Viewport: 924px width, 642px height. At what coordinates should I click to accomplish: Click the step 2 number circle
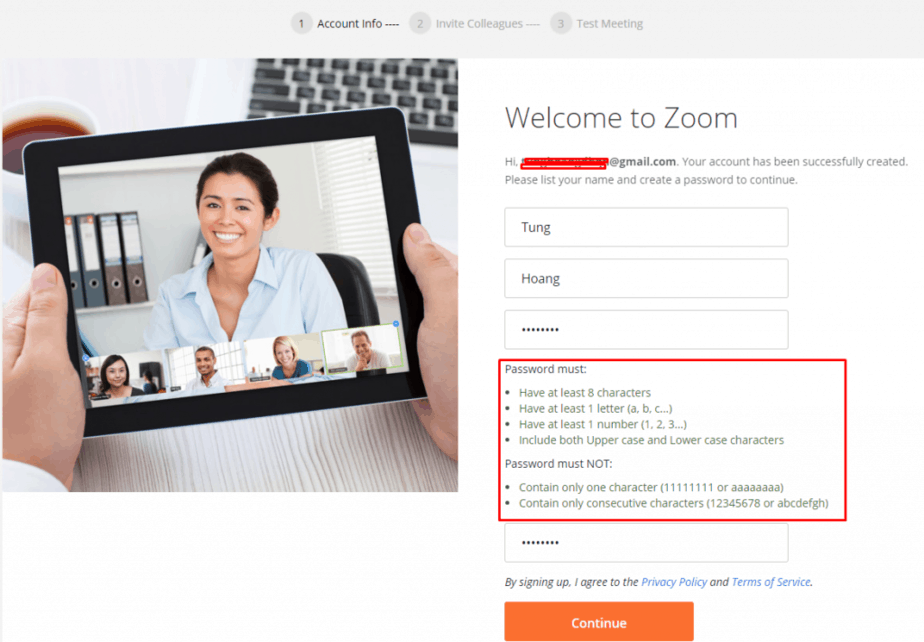click(420, 24)
